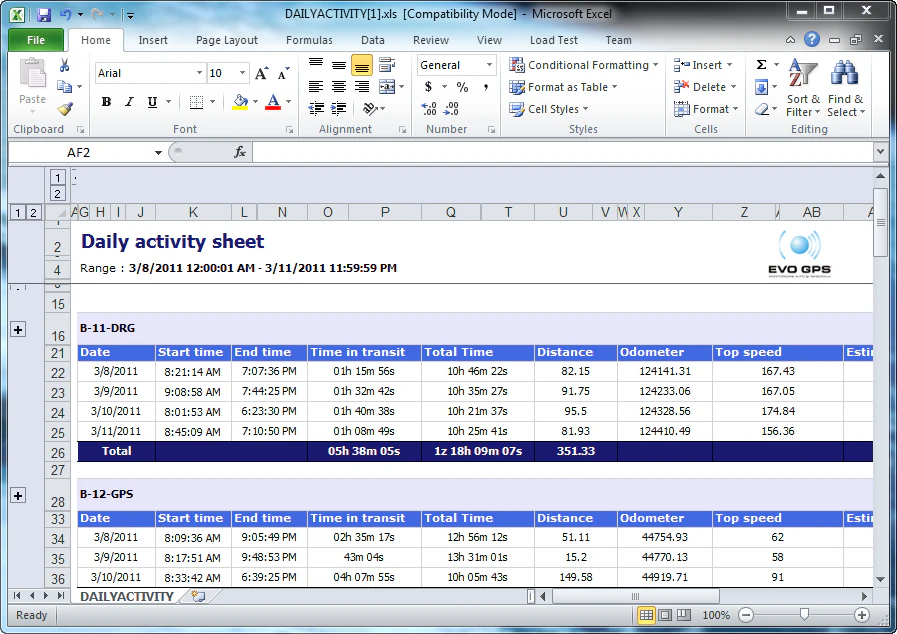This screenshot has height=634, width=897.
Task: Click the Find & Select binoculars
Action: point(846,88)
